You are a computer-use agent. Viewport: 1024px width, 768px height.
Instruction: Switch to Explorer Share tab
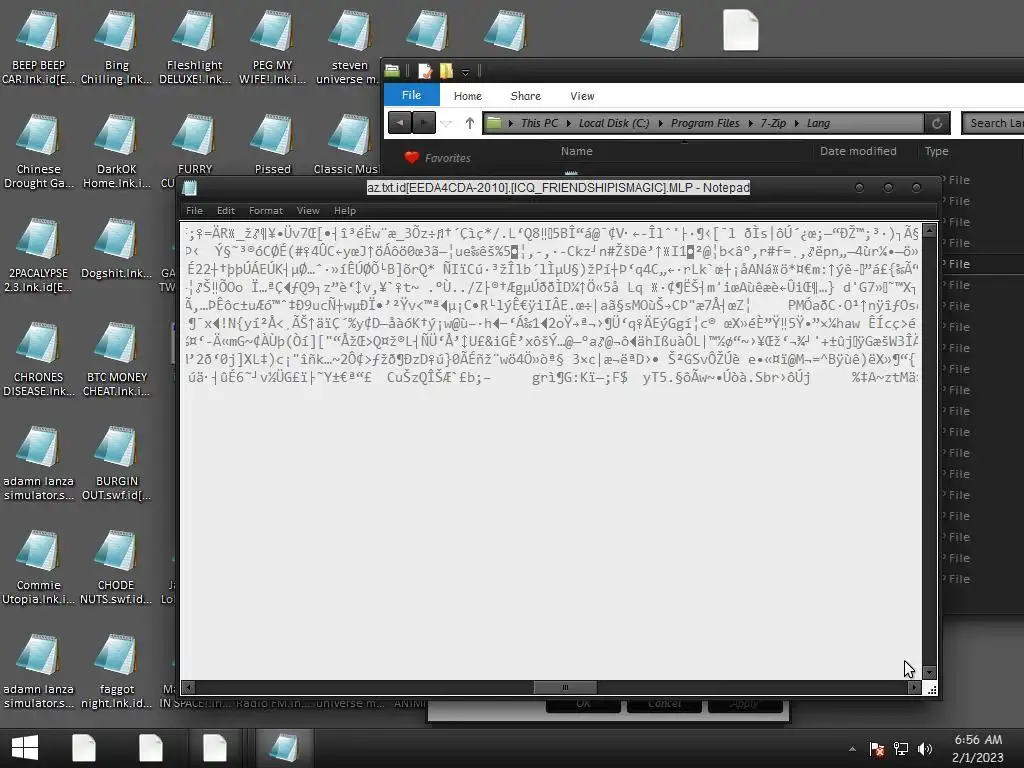click(x=526, y=95)
